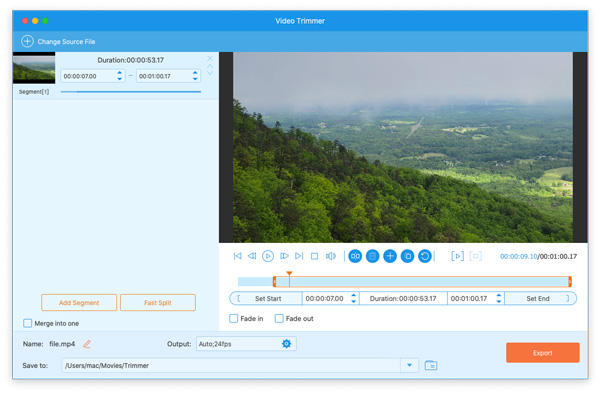Click the Fast Split button

click(x=158, y=303)
